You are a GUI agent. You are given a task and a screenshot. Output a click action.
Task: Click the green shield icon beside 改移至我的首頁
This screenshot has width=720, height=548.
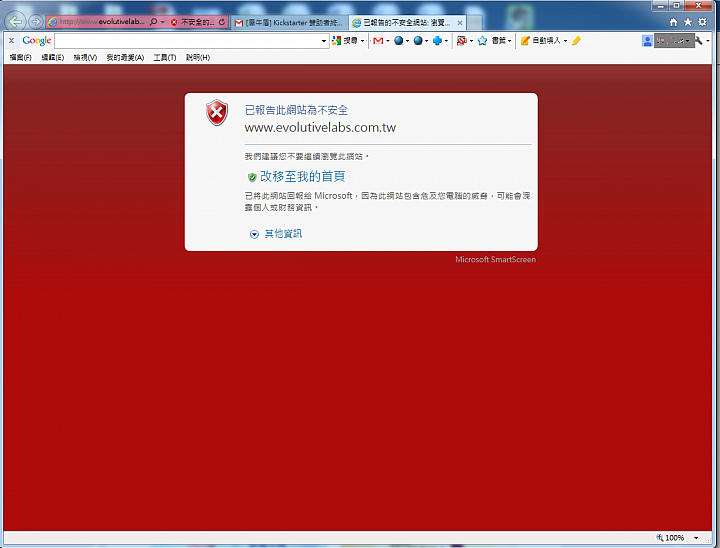pos(252,177)
